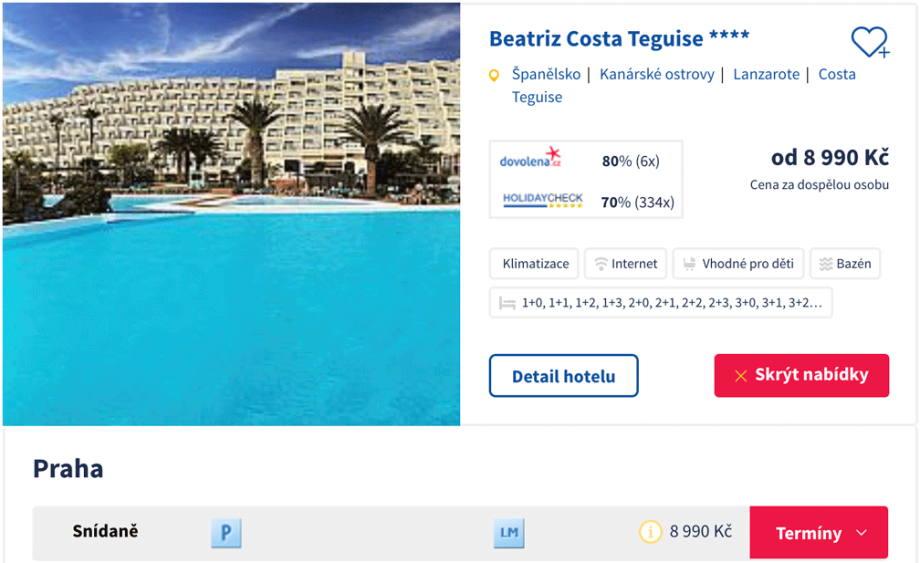Follow the Španělsko location link
Viewport: 920px width, 563px height.
point(546,74)
